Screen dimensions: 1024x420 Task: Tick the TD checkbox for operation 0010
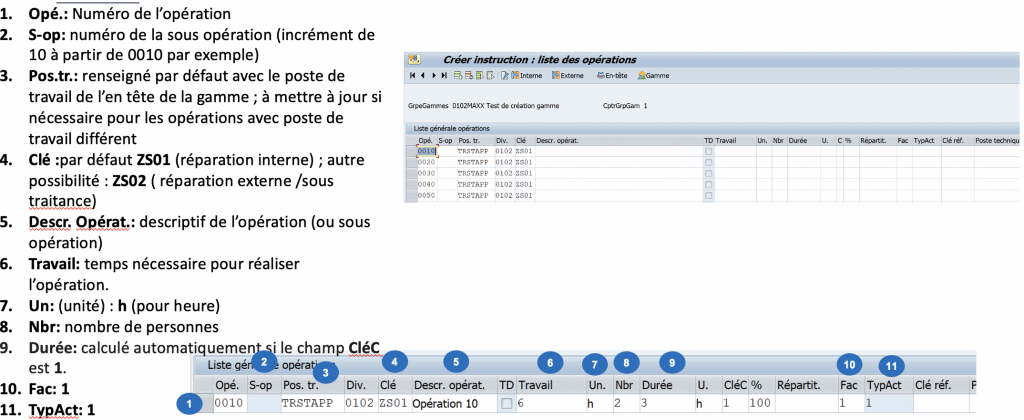(709, 150)
